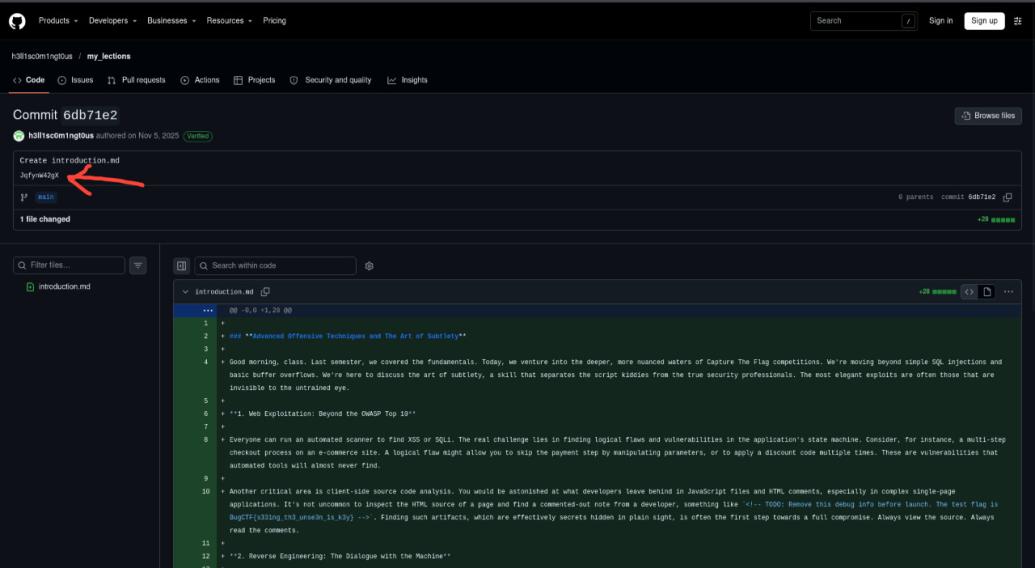Switch to the Code tab
Image resolution: width=1035 pixels, height=568 pixels.
(29, 80)
